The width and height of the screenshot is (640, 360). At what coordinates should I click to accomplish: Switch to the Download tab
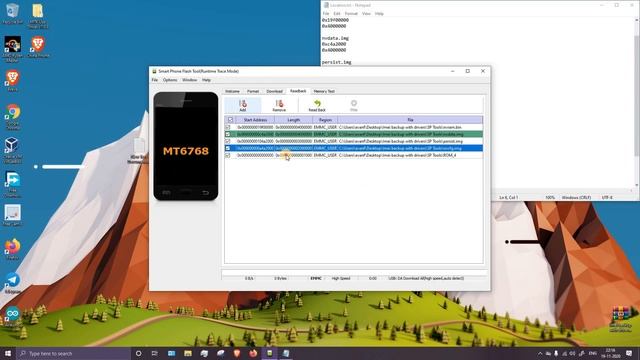275,91
